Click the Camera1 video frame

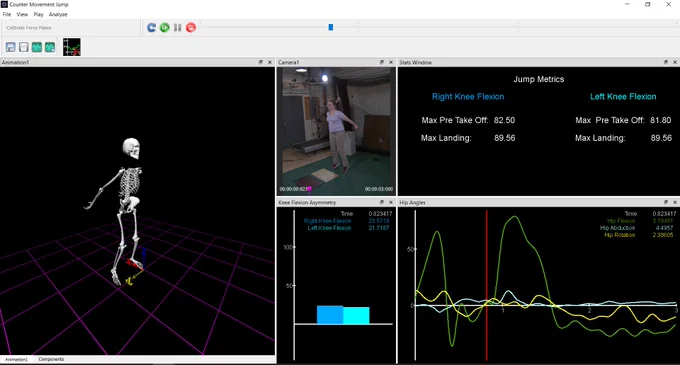click(x=336, y=130)
